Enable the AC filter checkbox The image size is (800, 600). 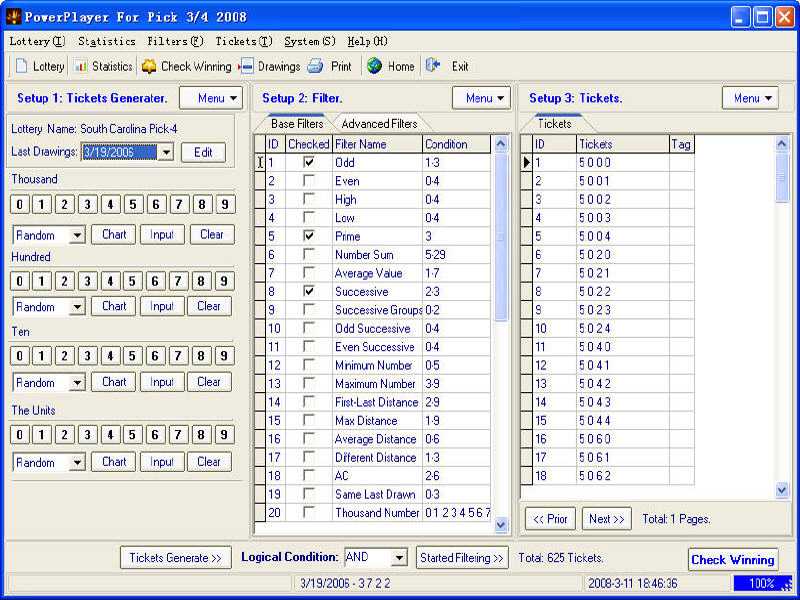[x=309, y=476]
